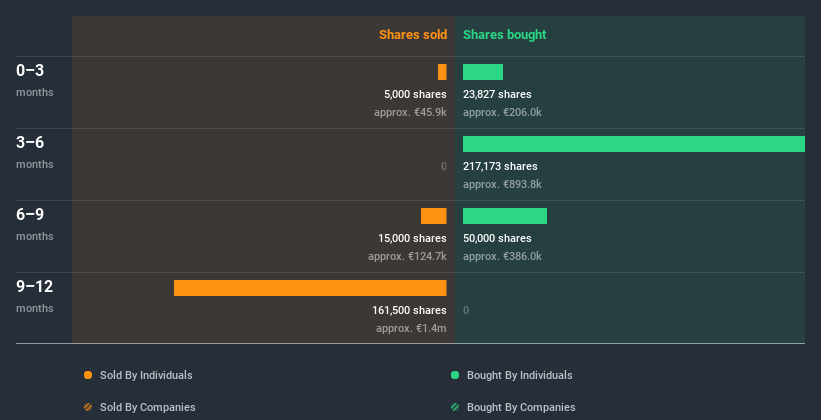The image size is (821, 420).
Task: Click the 0–3 row label
Action: (x=30, y=70)
